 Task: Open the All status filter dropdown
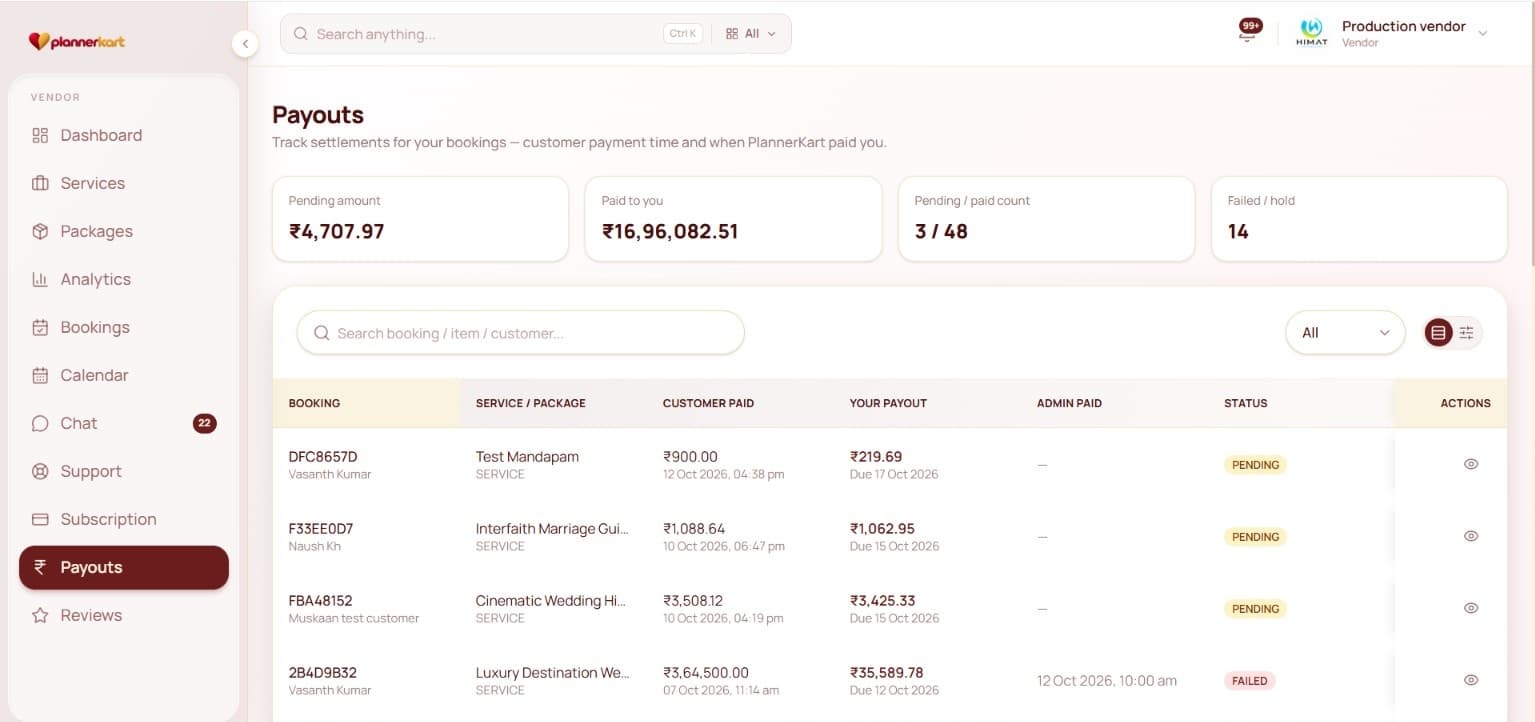(1345, 333)
